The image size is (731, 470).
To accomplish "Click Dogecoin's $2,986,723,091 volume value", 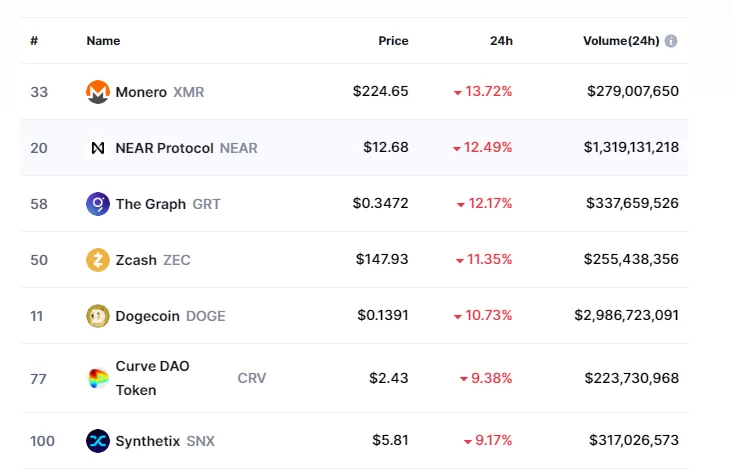I will [x=626, y=316].
